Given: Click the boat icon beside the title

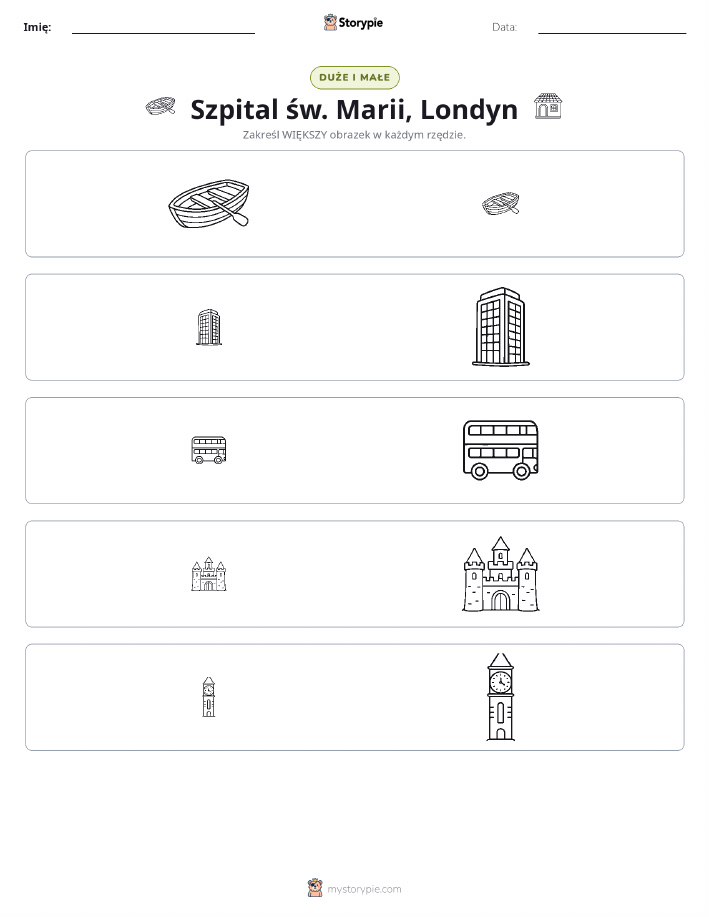Looking at the screenshot, I should tap(160, 106).
